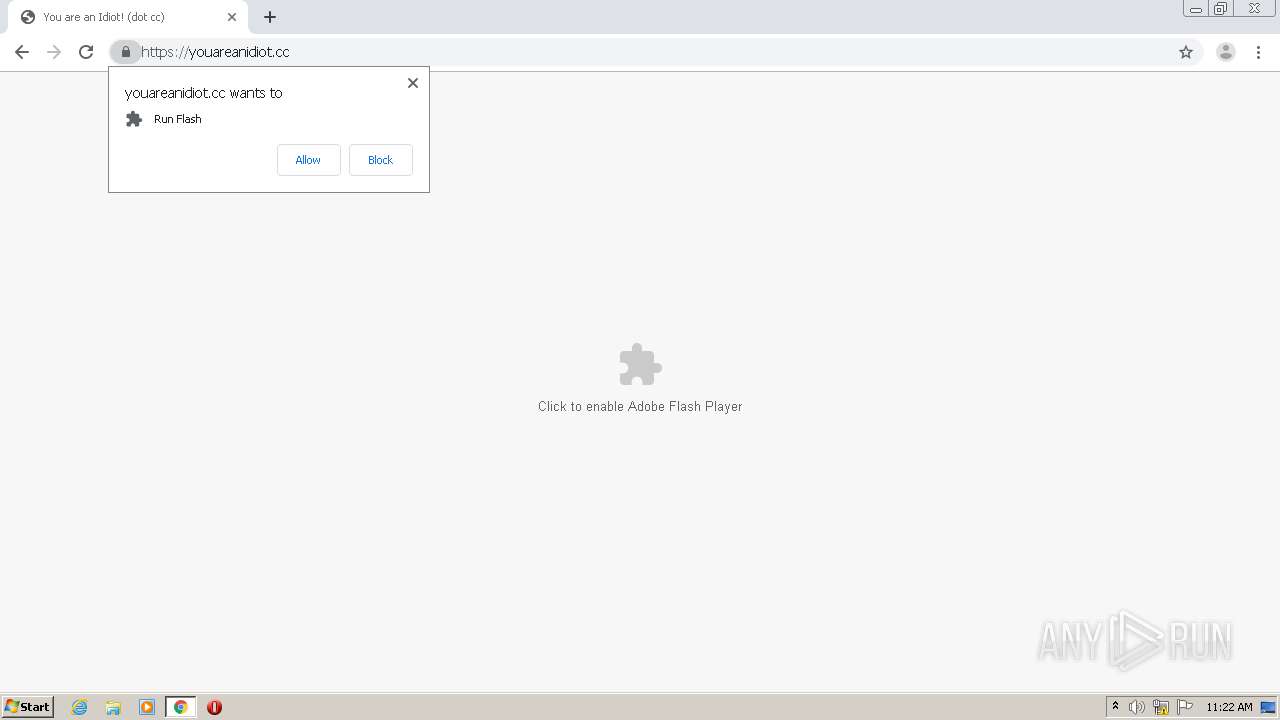Restore down the Chrome window
Screen dimensions: 1280x720
(x=1220, y=9)
